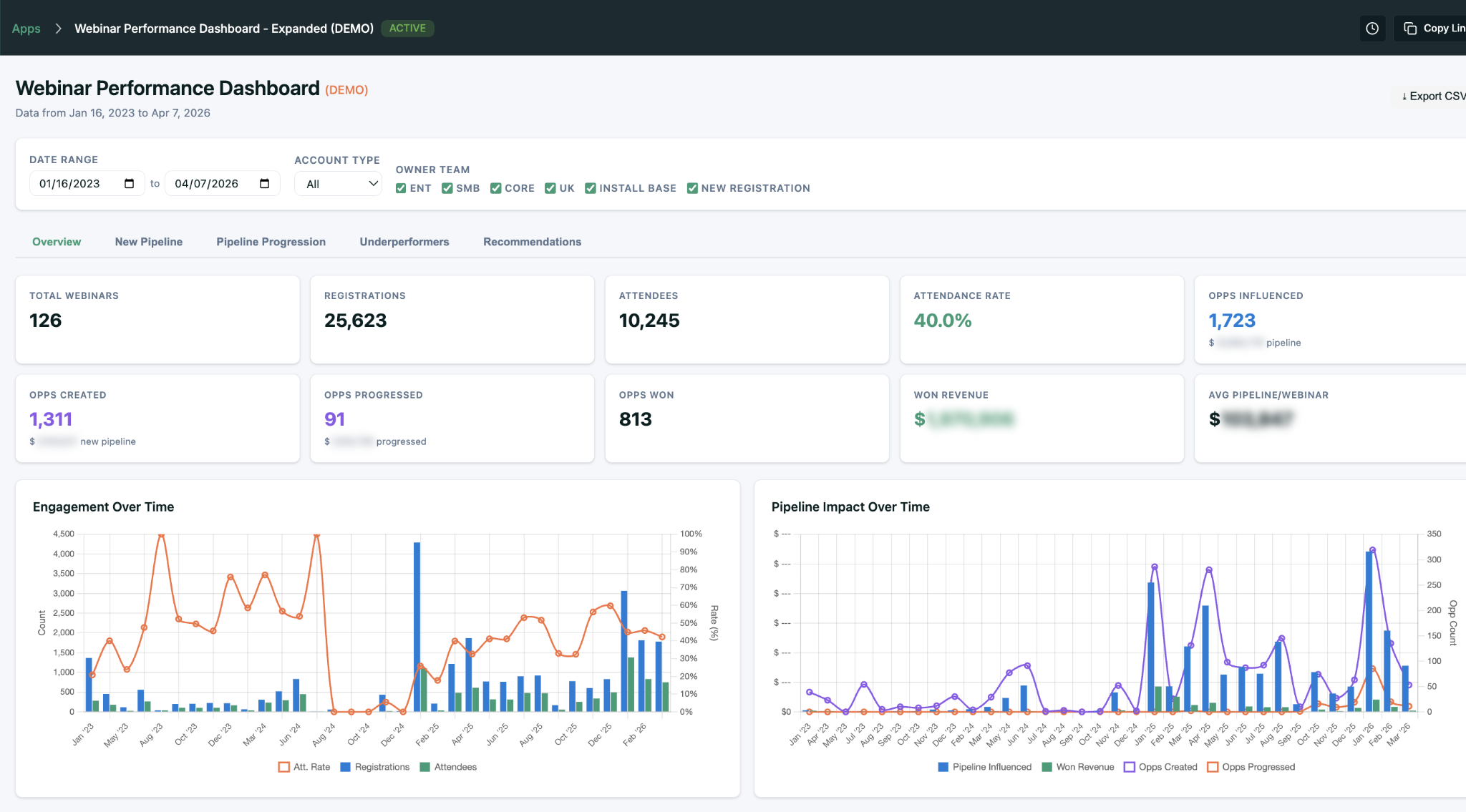This screenshot has height=812, width=1466.
Task: Disable the UK owner team filter
Action: pyautogui.click(x=549, y=188)
